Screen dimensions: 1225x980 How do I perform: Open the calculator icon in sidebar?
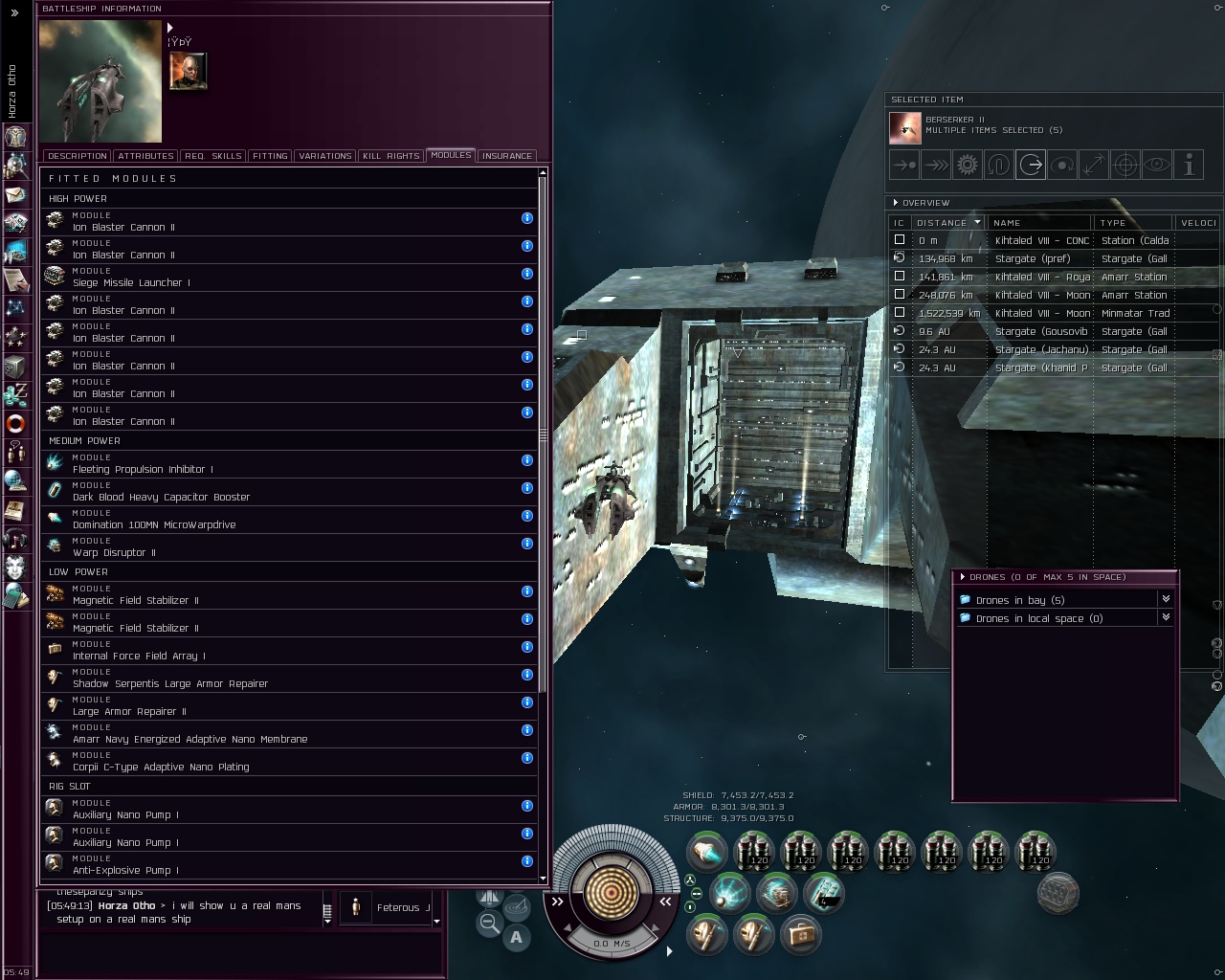[16, 595]
